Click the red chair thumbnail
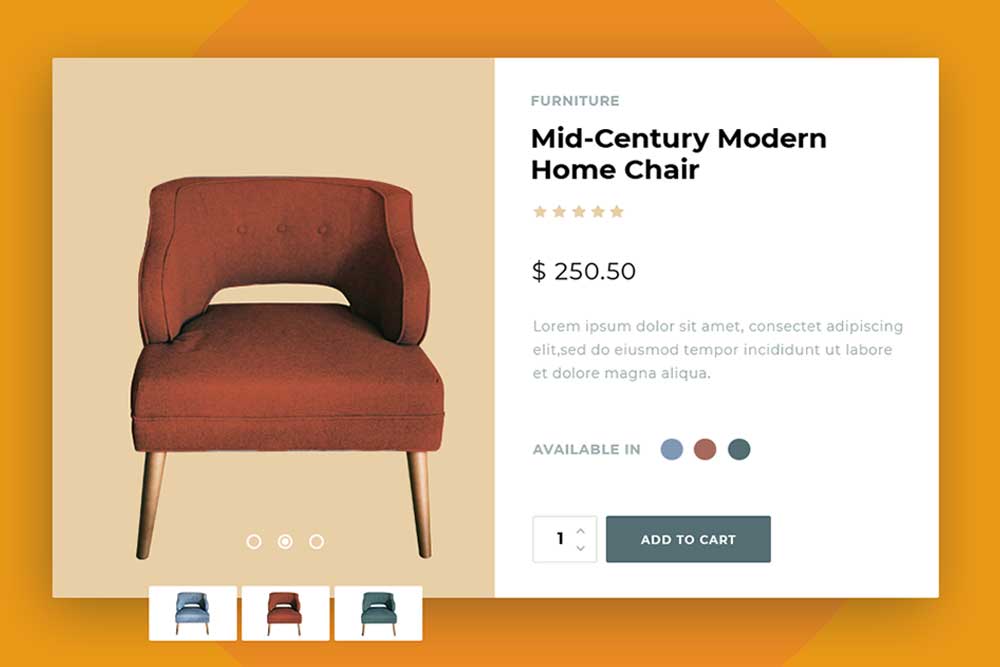This screenshot has height=667, width=1000. click(283, 608)
